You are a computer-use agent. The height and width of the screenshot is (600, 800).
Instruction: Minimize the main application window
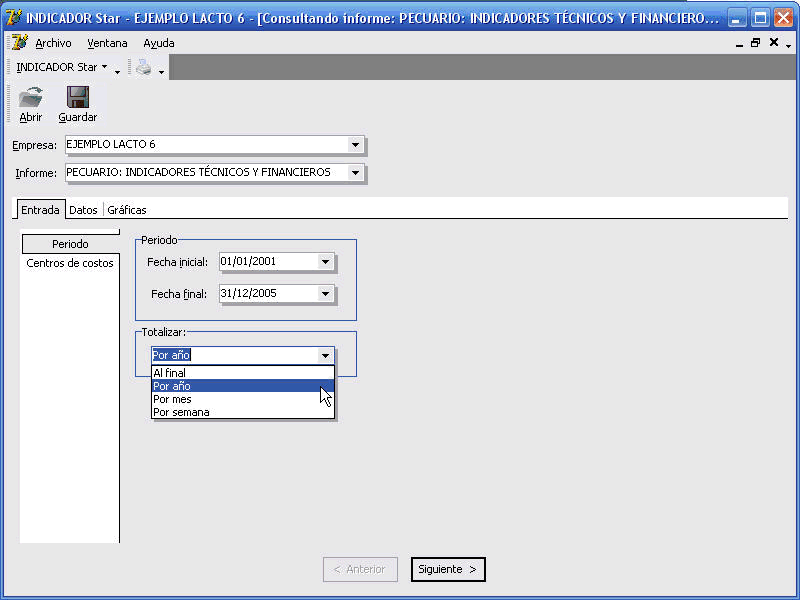(736, 18)
